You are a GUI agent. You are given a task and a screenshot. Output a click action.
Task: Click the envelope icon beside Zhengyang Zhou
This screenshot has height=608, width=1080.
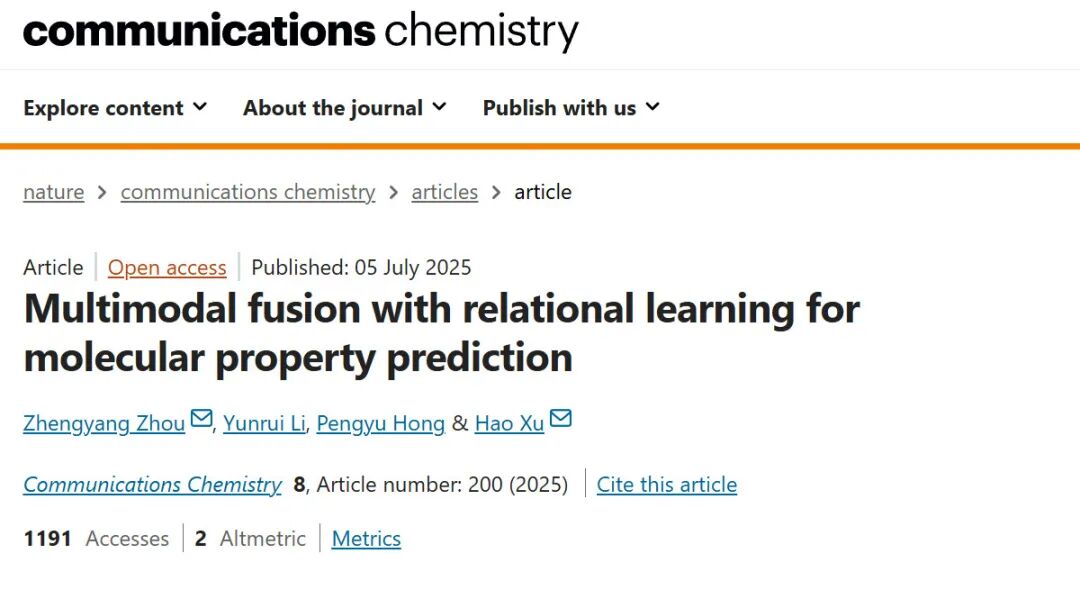(201, 418)
